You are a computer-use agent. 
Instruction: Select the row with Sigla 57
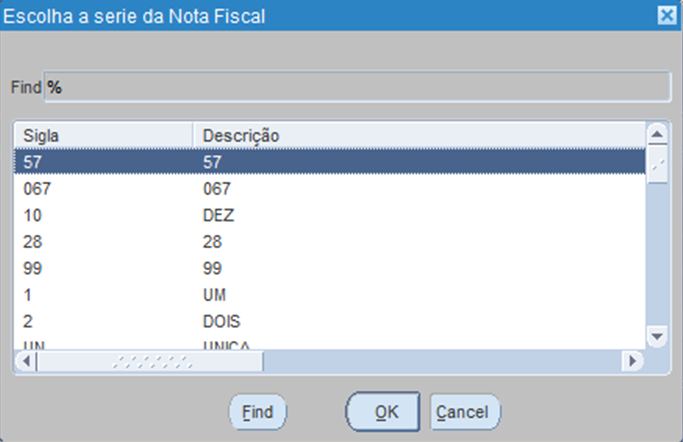(330, 162)
